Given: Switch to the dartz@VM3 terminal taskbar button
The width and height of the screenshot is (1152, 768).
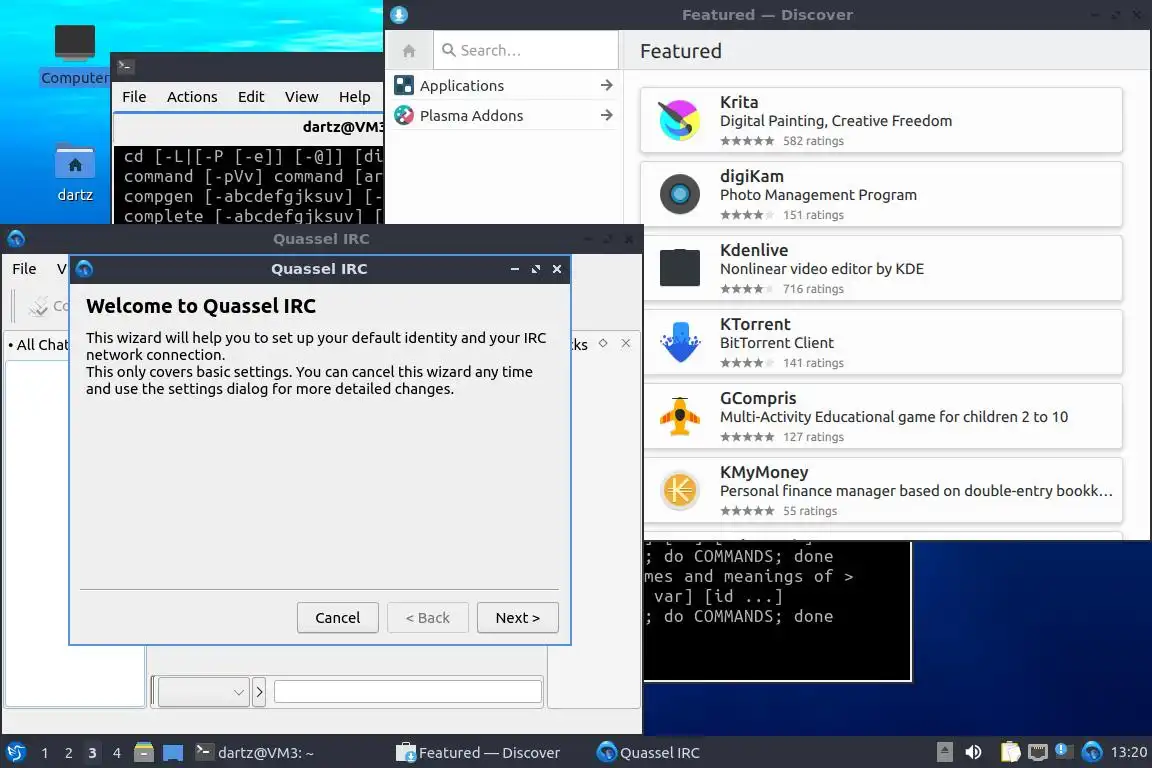Looking at the screenshot, I should [255, 753].
